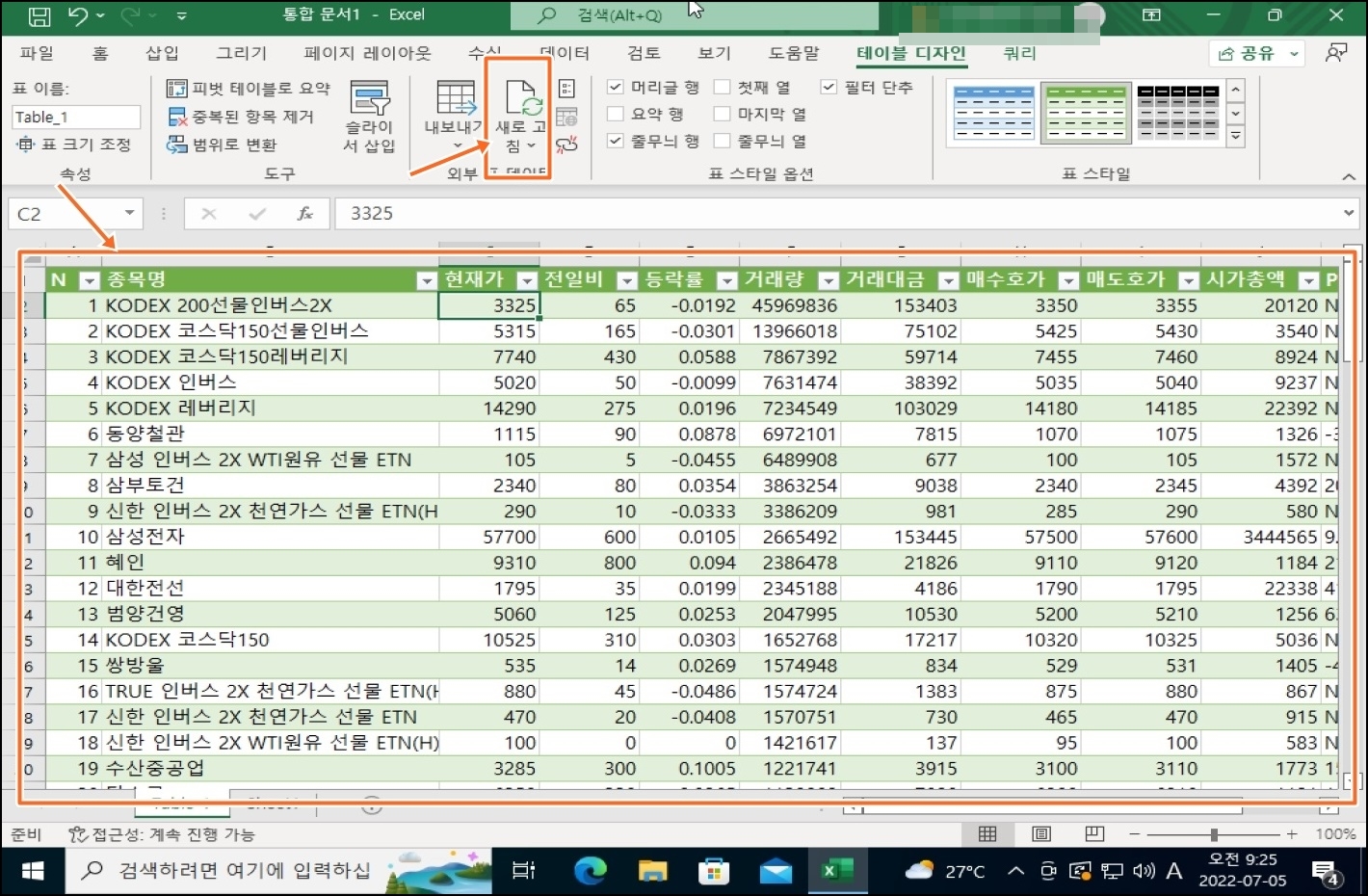Toggle Banded Columns (줄무늬 열) checkbox
This screenshot has height=896, width=1368.
722,141
